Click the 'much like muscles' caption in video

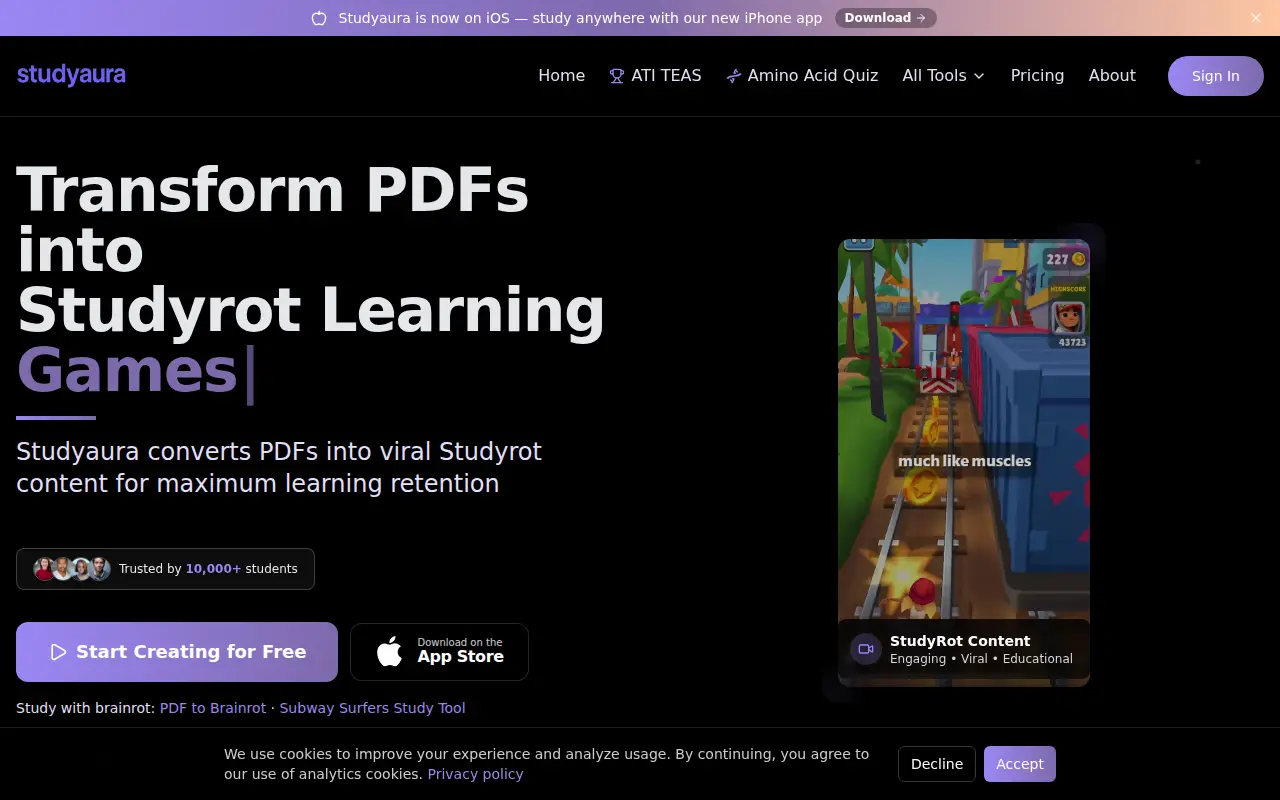coord(964,461)
